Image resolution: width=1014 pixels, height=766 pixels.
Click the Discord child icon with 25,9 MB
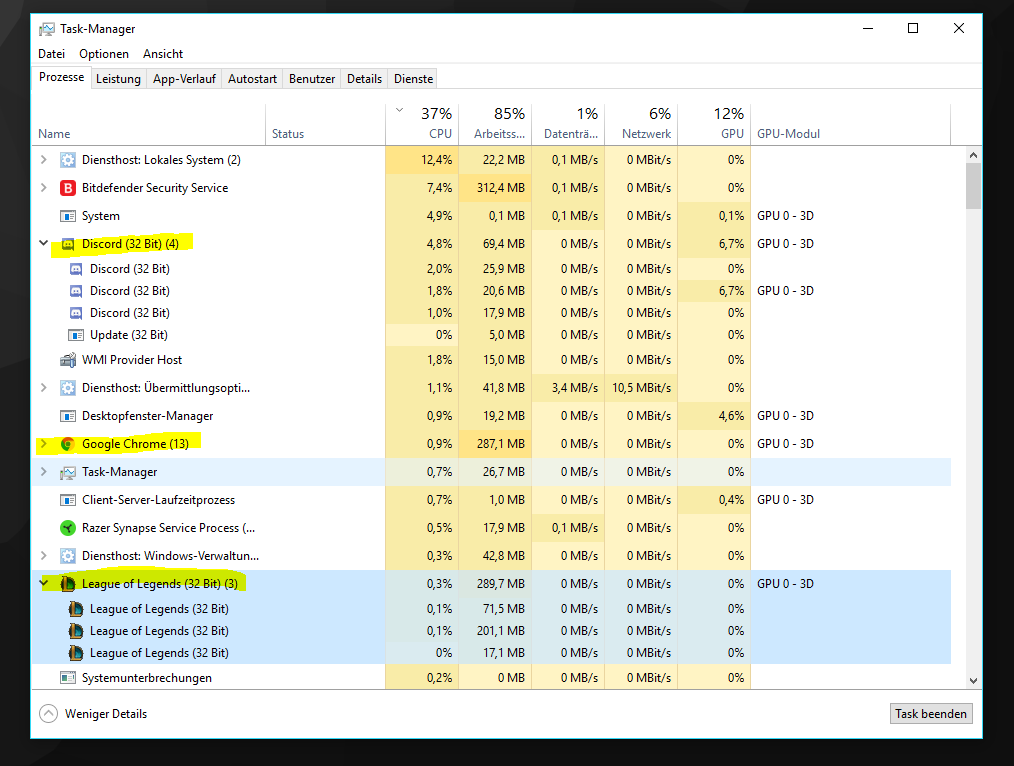pyautogui.click(x=76, y=269)
